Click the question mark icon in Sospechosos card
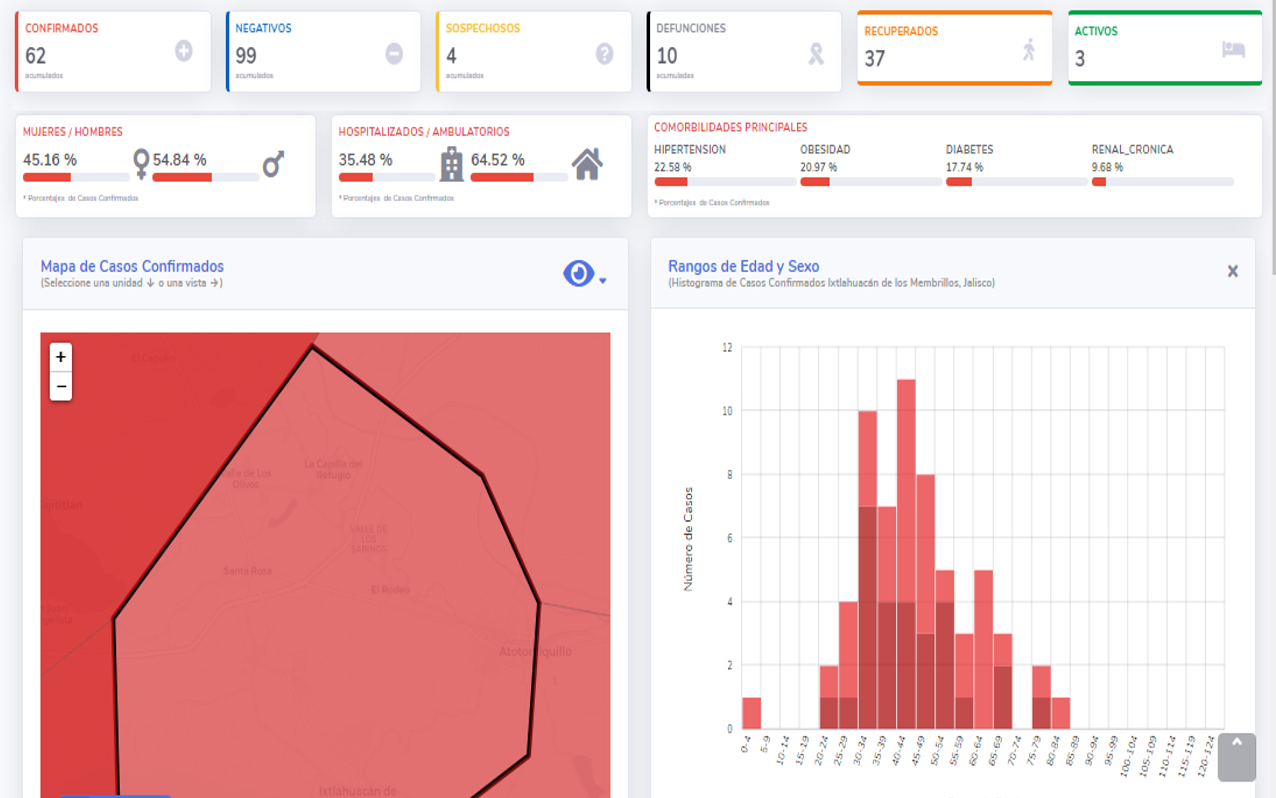Image resolution: width=1276 pixels, height=798 pixels. click(x=604, y=54)
